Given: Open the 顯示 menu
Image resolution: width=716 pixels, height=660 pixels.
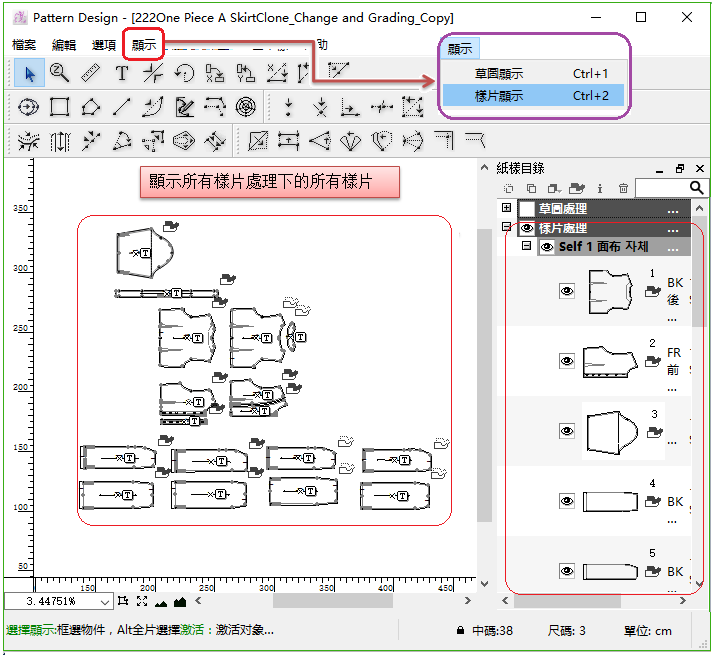Looking at the screenshot, I should click(x=144, y=45).
